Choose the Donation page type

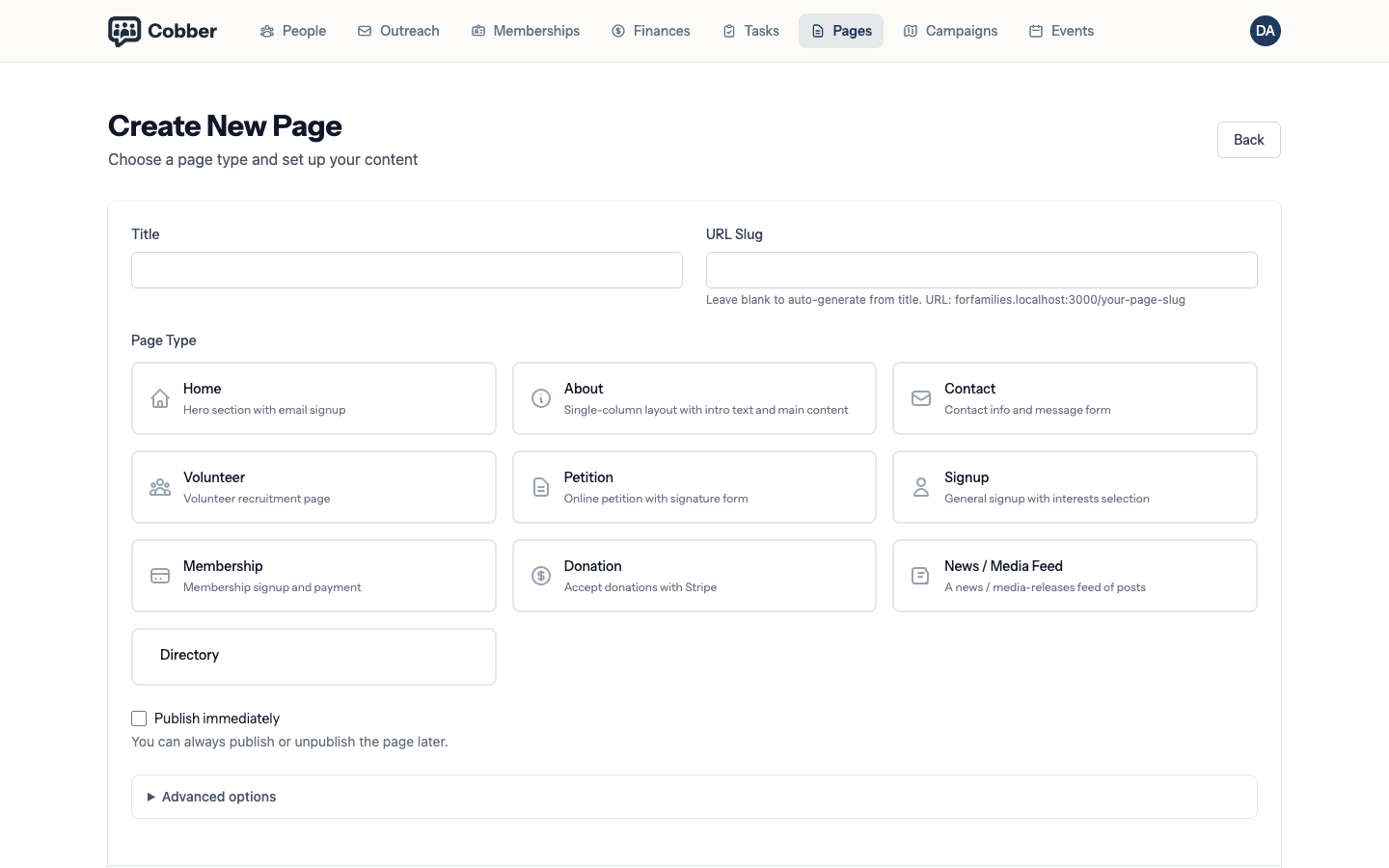pyautogui.click(x=694, y=576)
